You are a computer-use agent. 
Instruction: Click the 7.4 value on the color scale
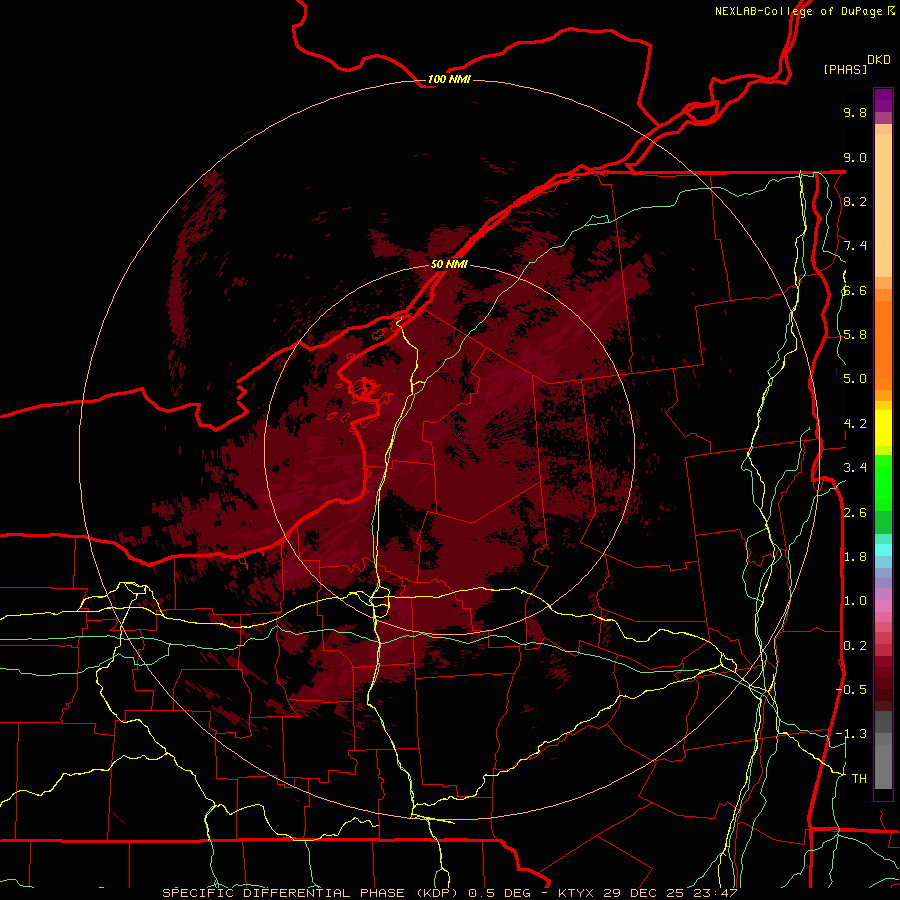[855, 246]
